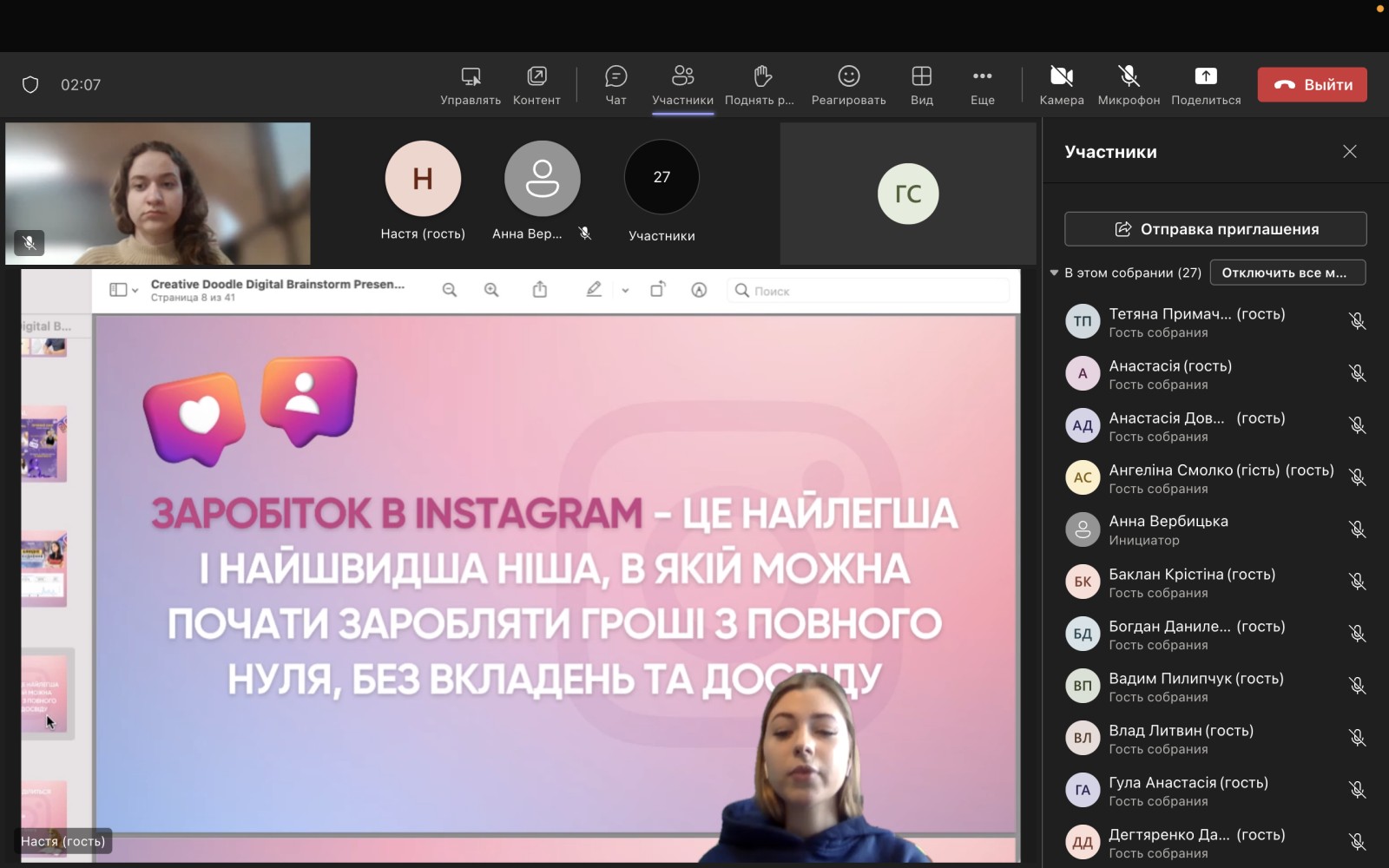Toggle microphone for Дегтяренко Да...

coord(1358,842)
